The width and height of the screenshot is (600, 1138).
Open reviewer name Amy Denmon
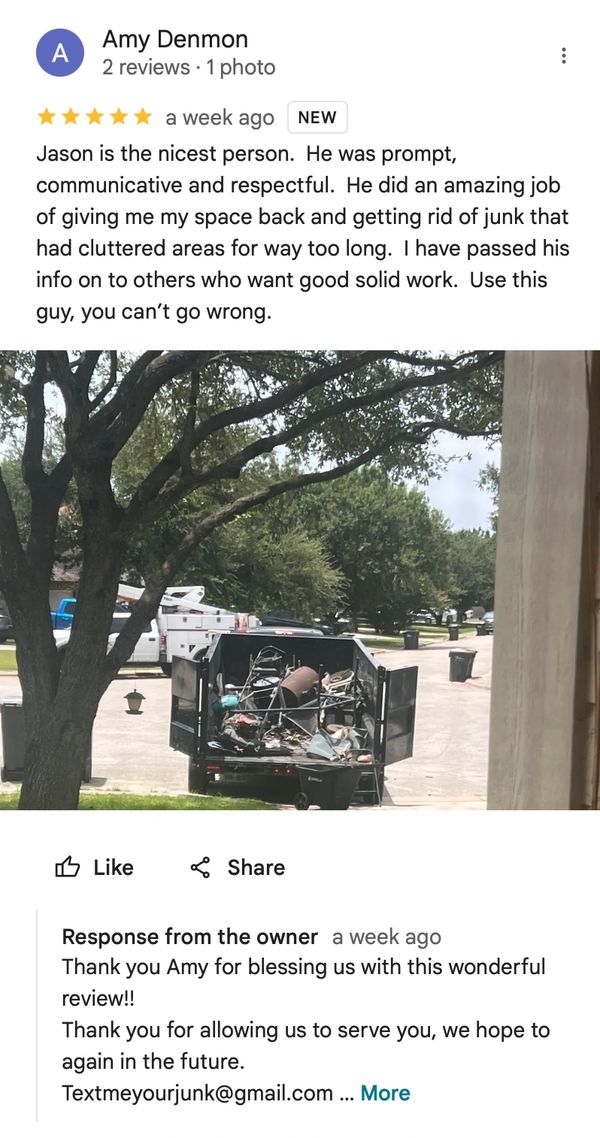point(175,38)
